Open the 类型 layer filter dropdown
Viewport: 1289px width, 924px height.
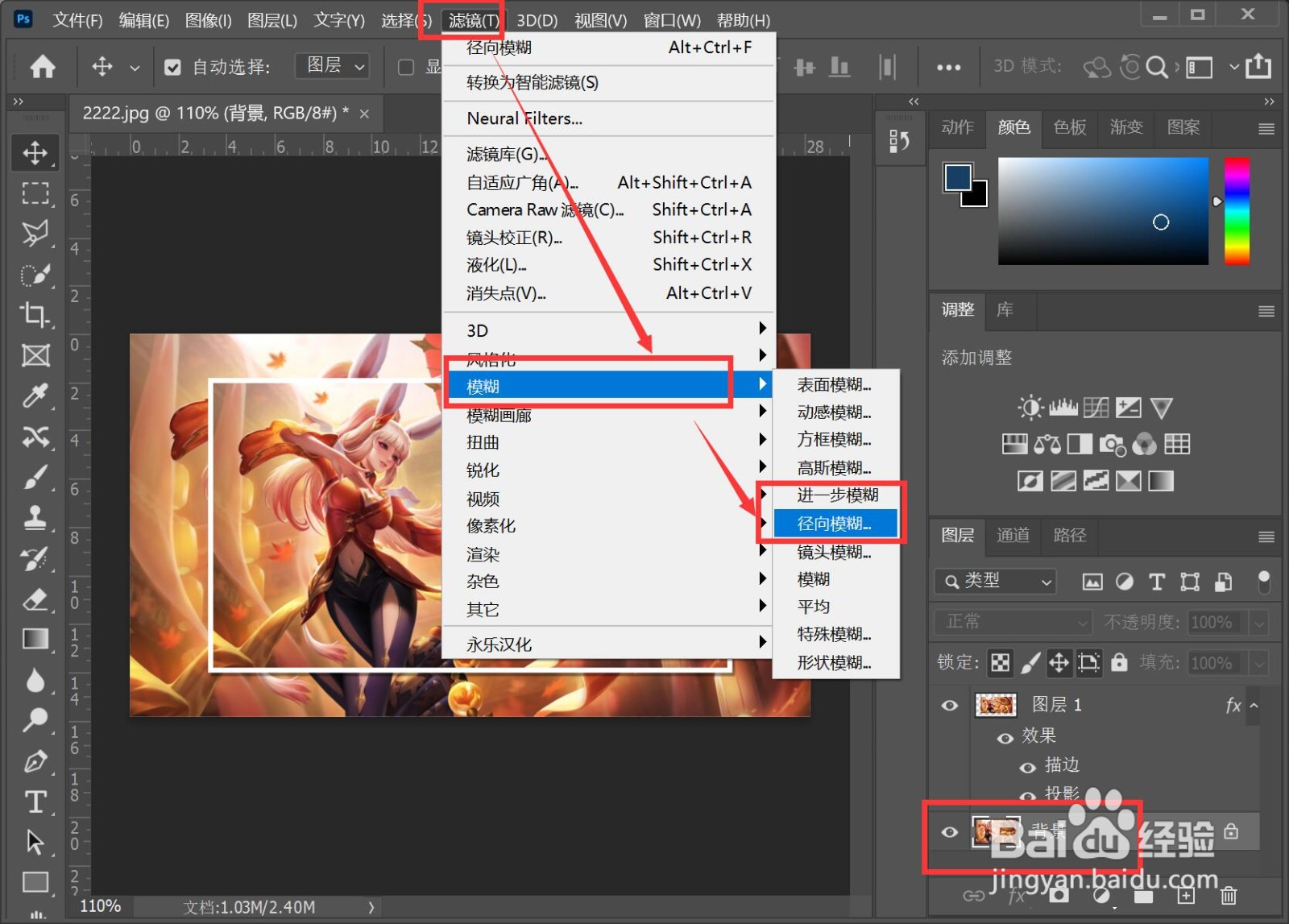point(994,581)
